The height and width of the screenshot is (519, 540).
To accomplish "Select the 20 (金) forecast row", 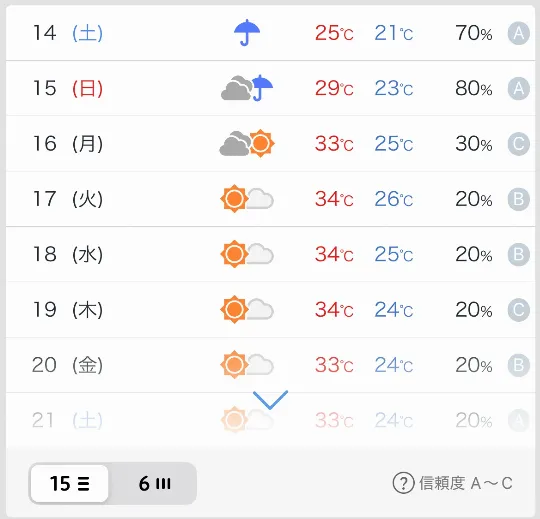I will pos(270,365).
